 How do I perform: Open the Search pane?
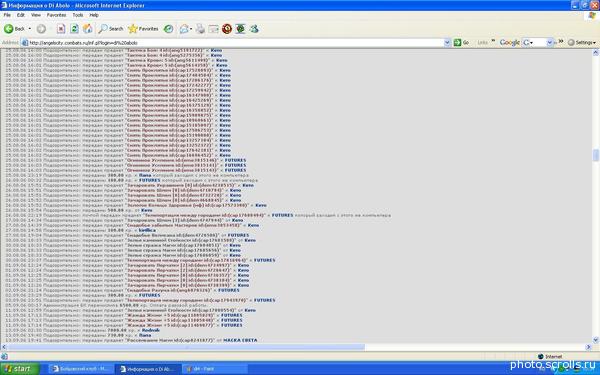click(111, 29)
